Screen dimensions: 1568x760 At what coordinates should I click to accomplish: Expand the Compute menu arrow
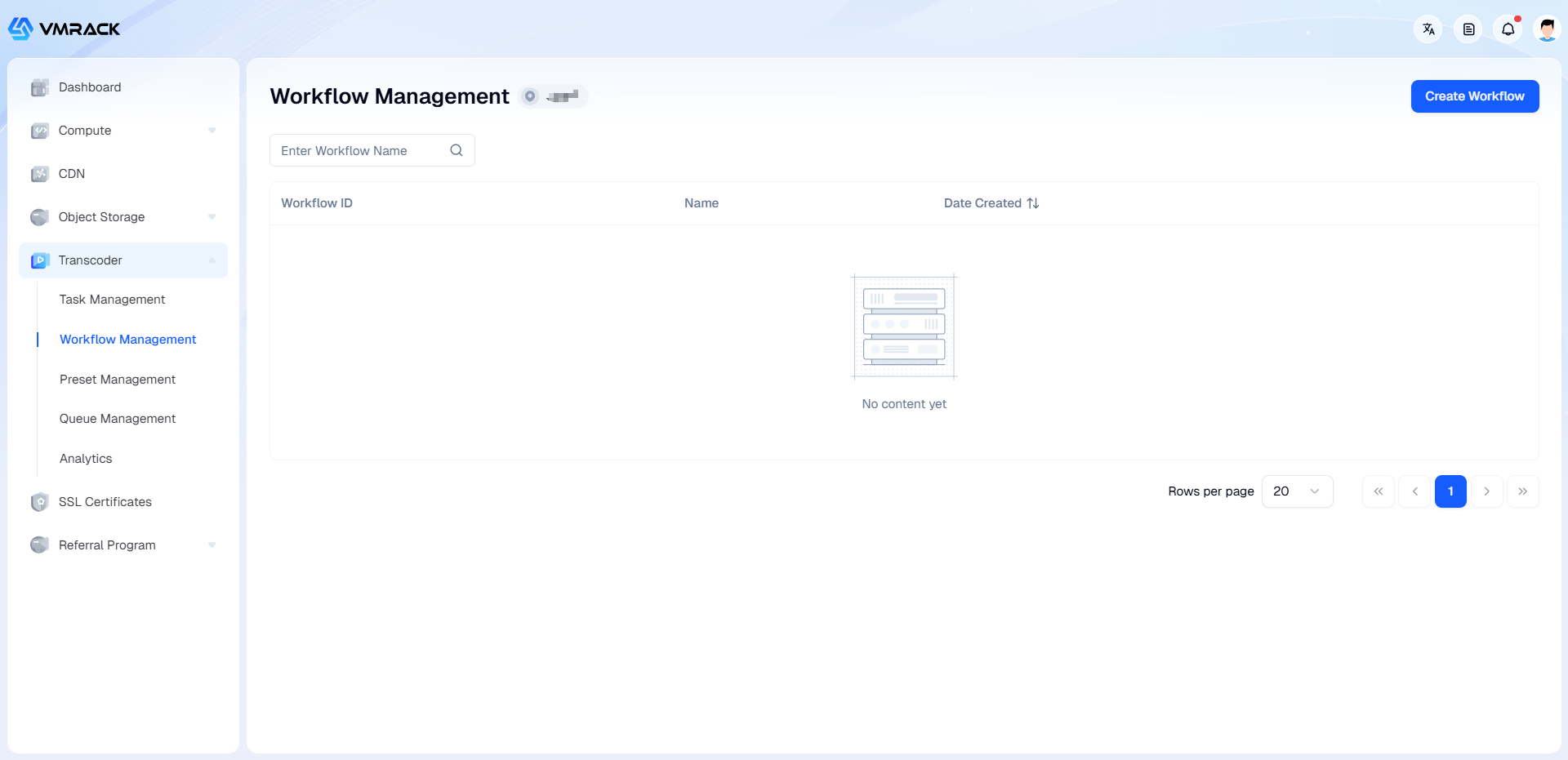point(212,131)
